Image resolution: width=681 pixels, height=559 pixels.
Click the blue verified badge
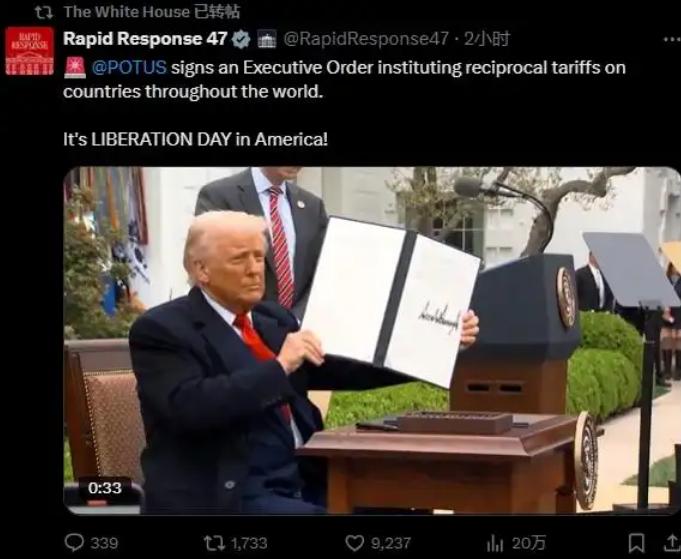click(x=241, y=40)
